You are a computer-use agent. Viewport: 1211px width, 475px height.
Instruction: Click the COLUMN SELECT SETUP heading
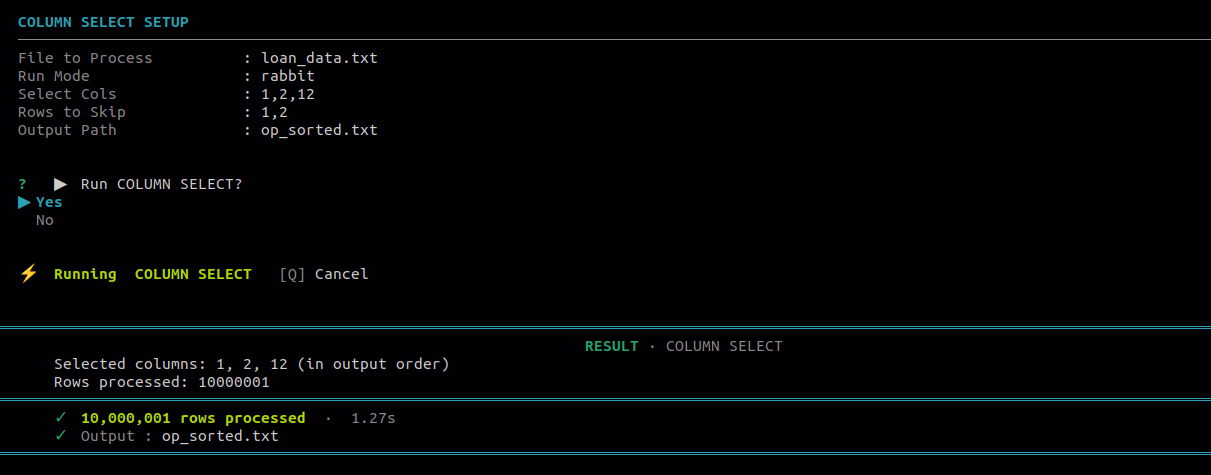[x=103, y=22]
